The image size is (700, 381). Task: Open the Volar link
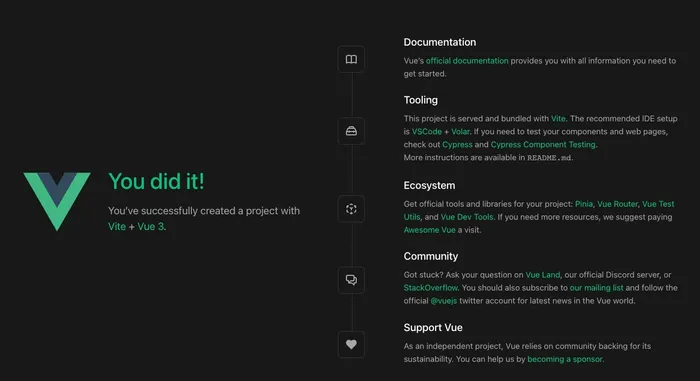(x=460, y=132)
